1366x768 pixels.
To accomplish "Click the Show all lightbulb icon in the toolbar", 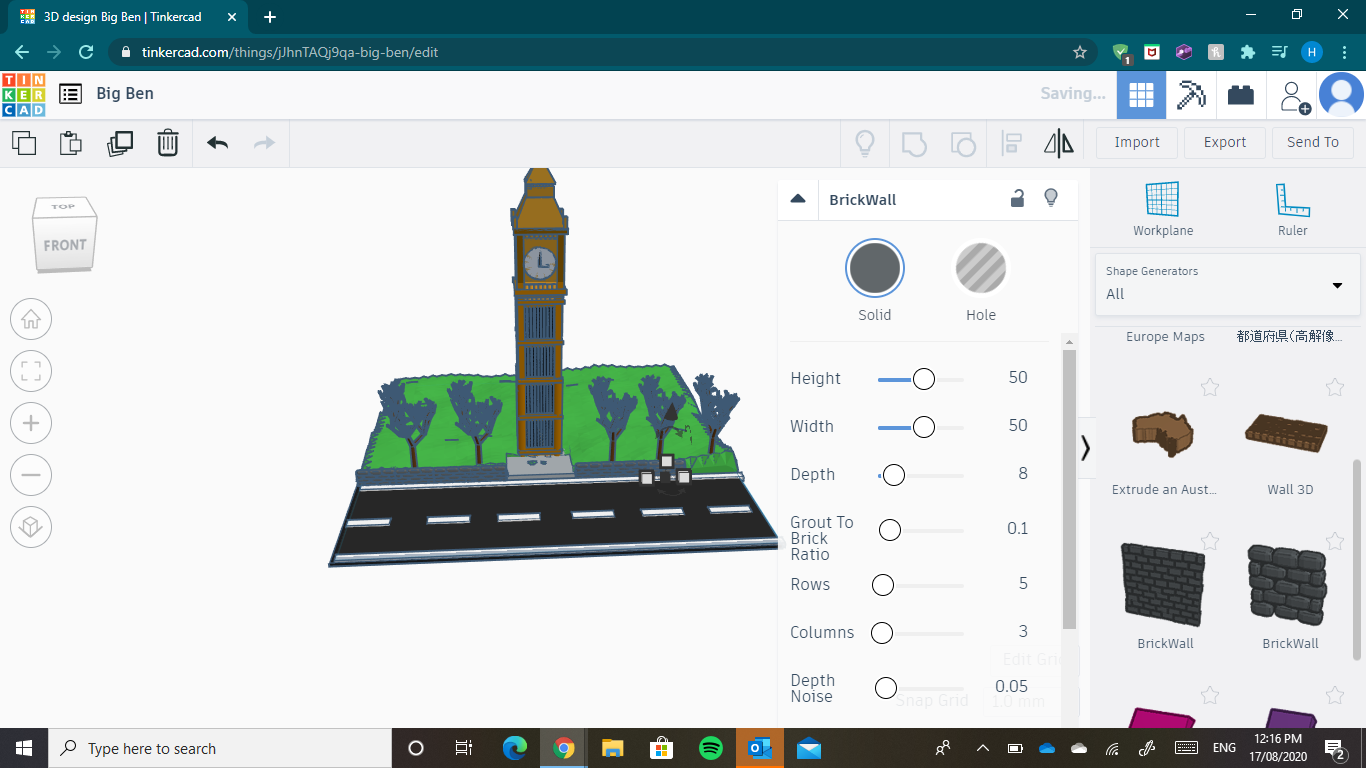I will (865, 143).
